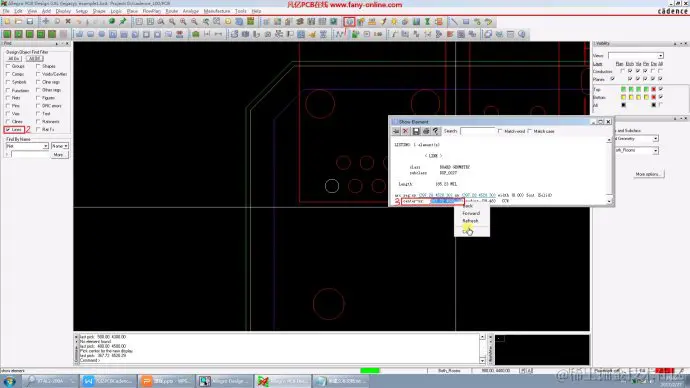Uncheck the Lines checkbox in Find filter
Viewport: 690px width, 388px height.
click(x=8, y=130)
